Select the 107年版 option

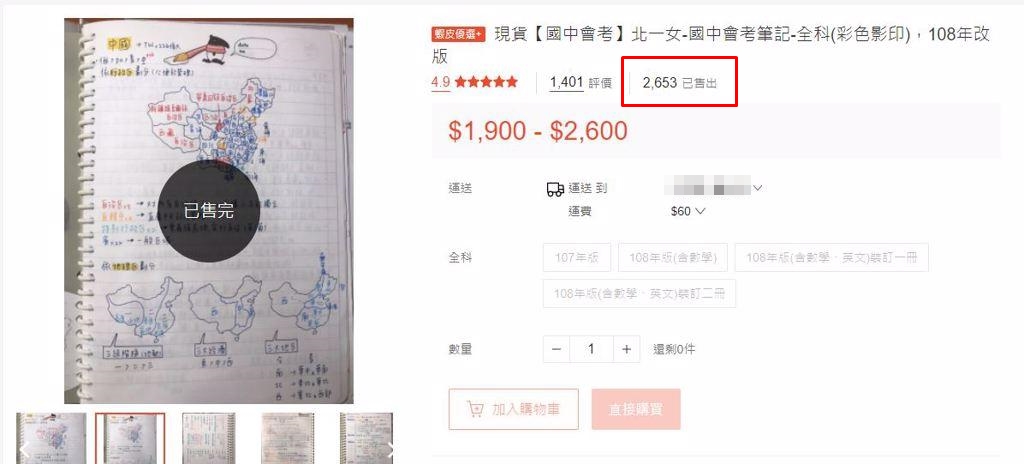577,257
